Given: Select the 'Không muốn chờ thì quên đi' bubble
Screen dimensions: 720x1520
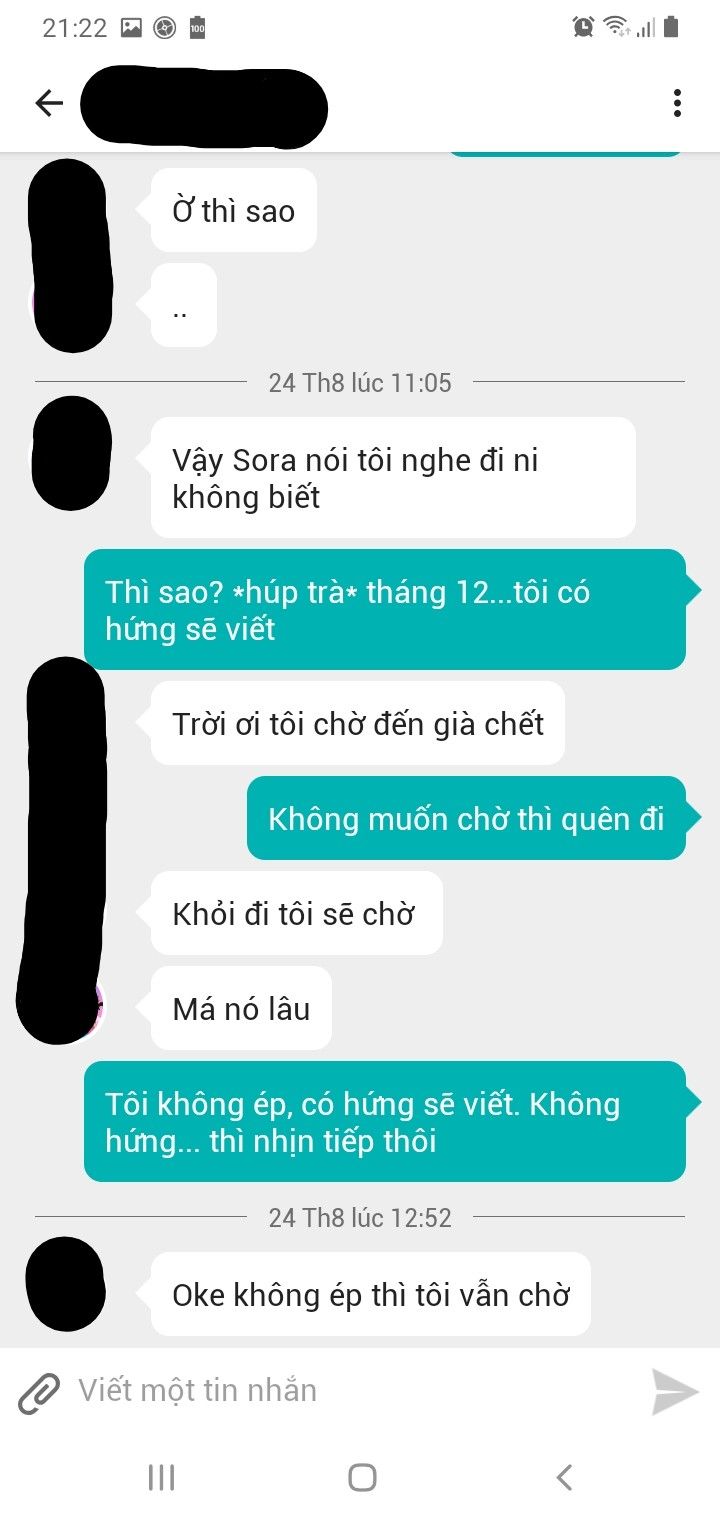Looking at the screenshot, I should 466,818.
